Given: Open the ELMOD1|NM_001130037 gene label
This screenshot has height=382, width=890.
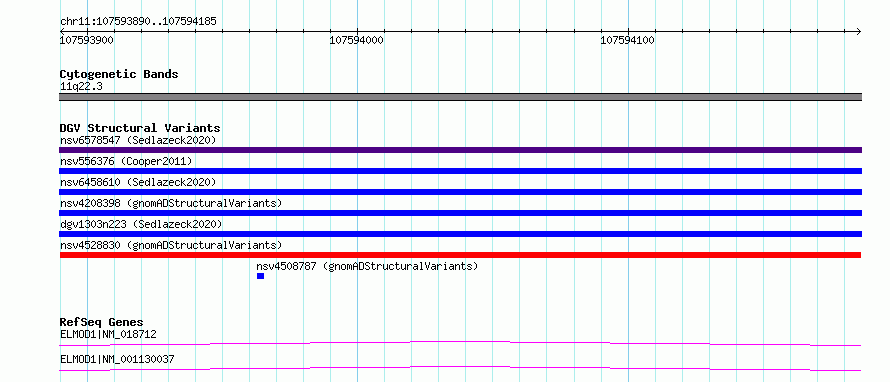Looking at the screenshot, I should click(x=117, y=359).
